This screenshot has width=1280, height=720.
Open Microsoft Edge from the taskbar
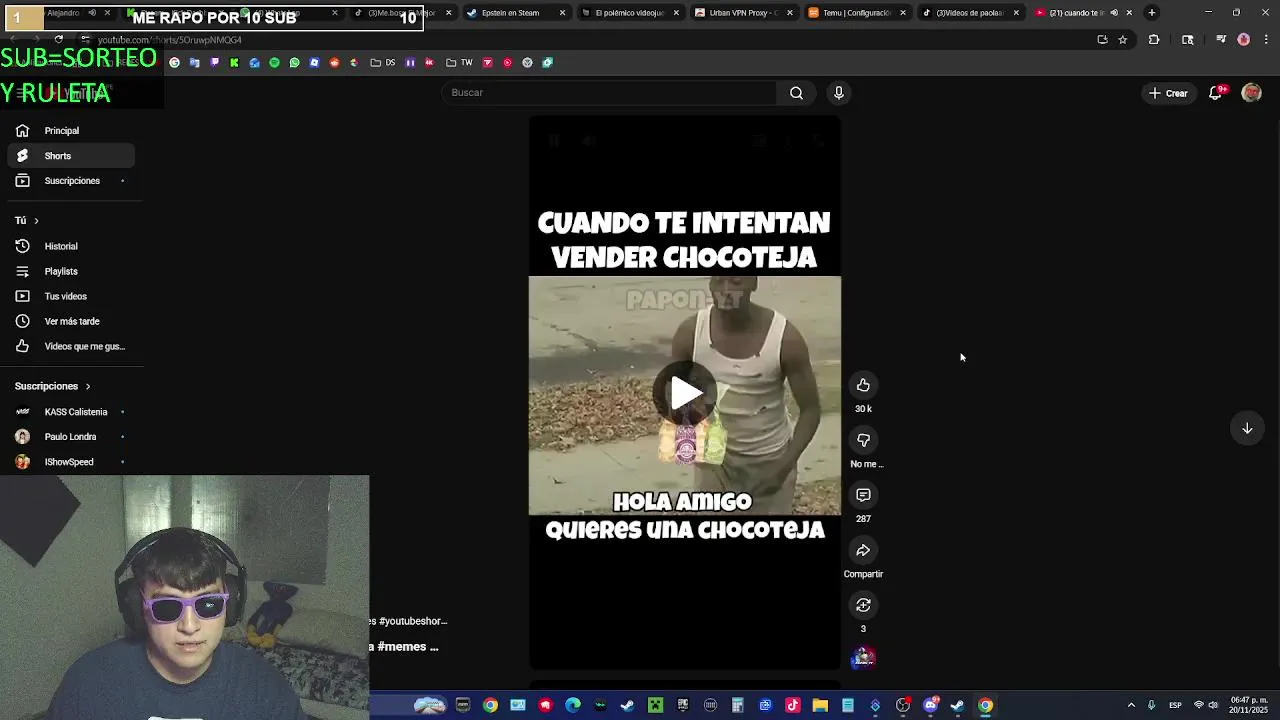pos(573,705)
